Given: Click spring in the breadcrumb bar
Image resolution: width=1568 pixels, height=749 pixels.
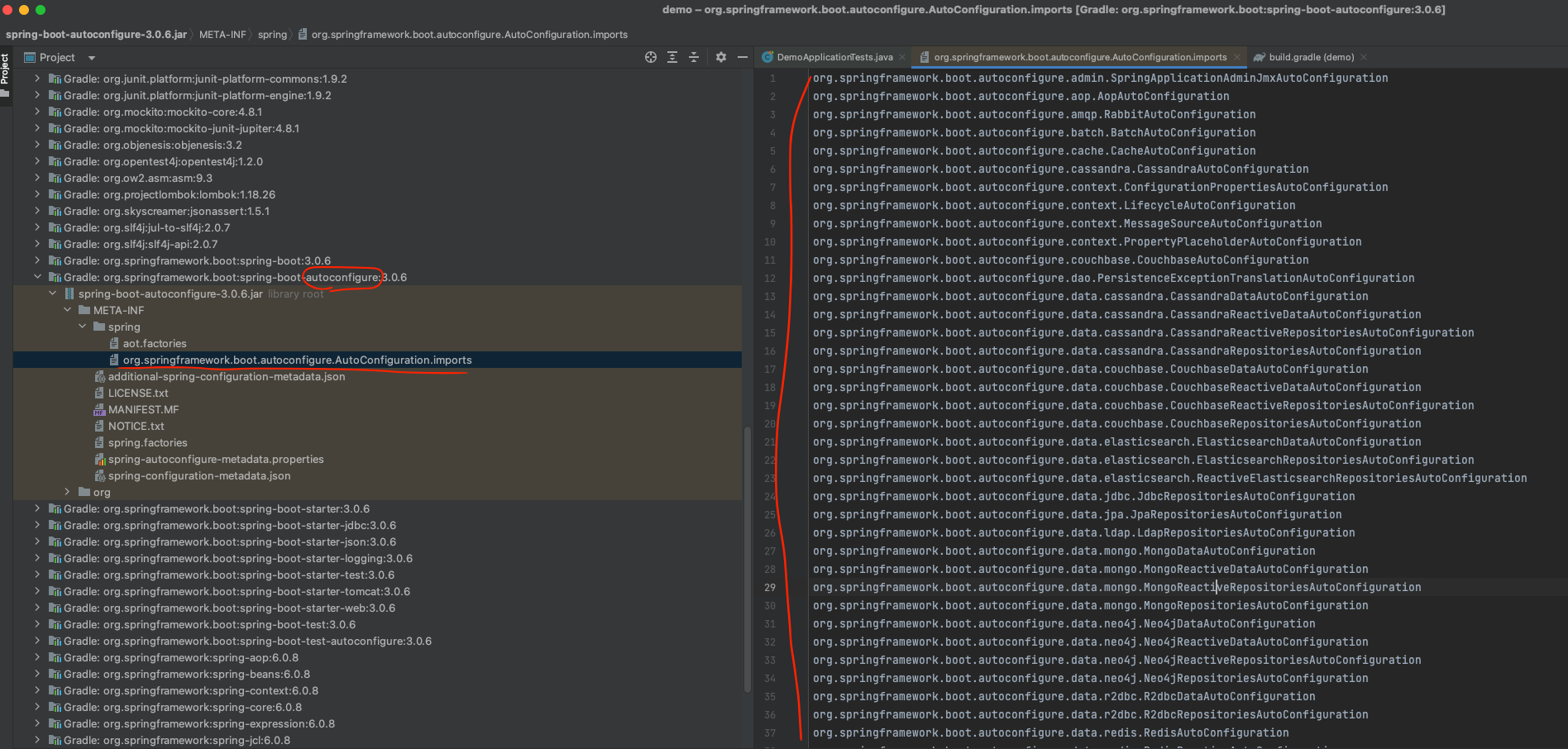Looking at the screenshot, I should pos(272,35).
